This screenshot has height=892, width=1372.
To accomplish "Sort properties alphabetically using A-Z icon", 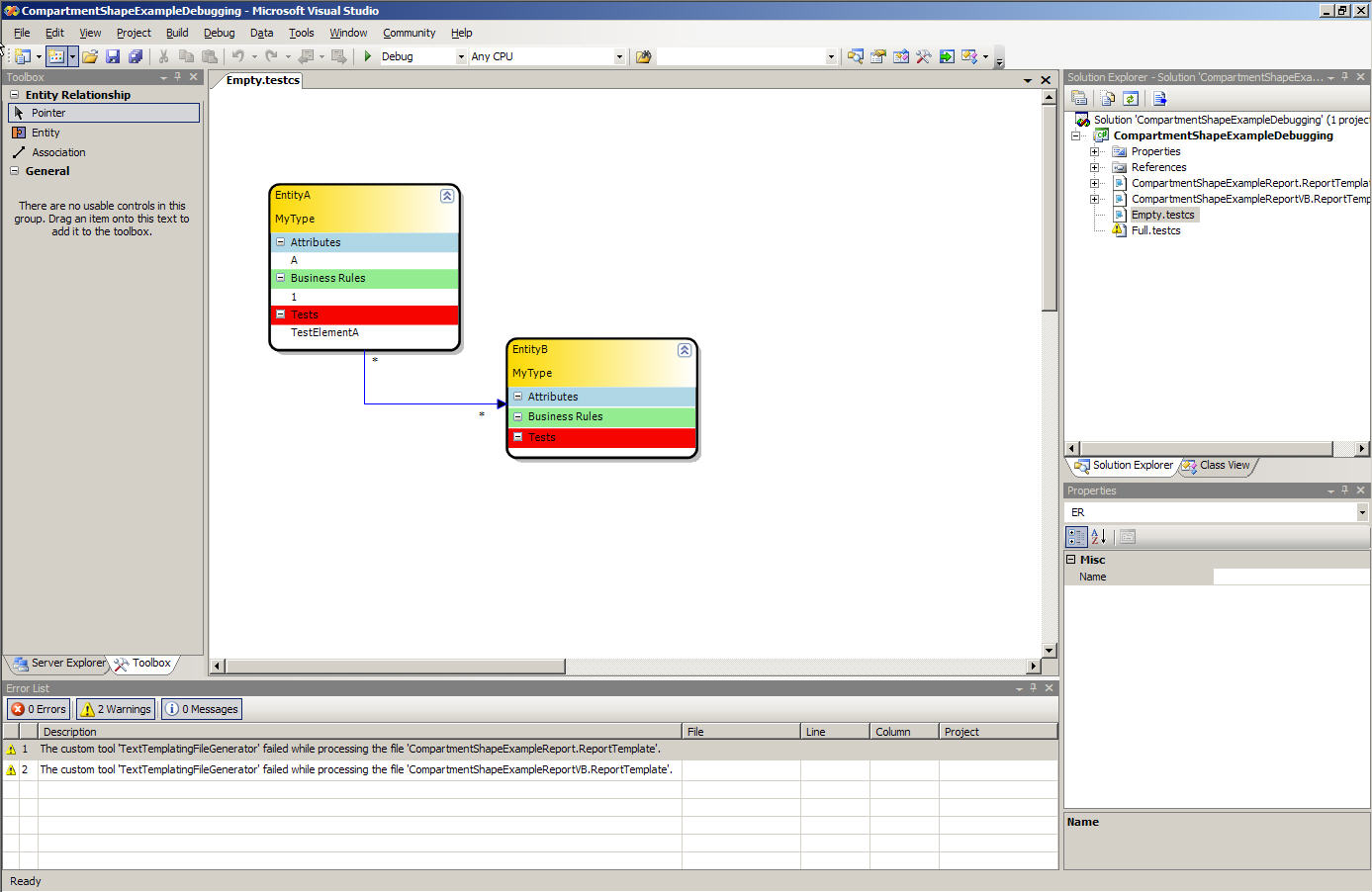I will tap(1099, 537).
